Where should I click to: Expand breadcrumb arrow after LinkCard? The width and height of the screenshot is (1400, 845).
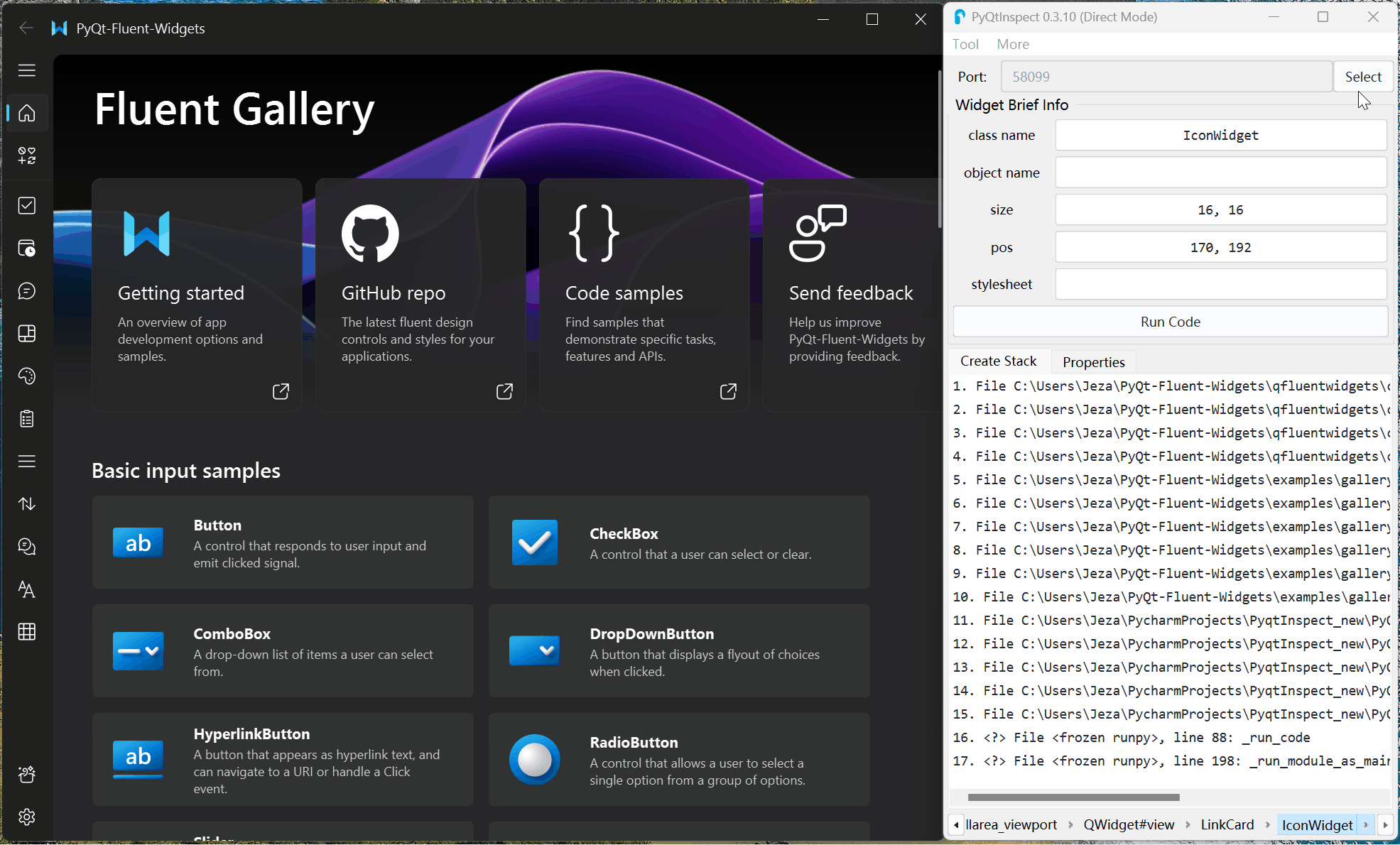point(1267,824)
